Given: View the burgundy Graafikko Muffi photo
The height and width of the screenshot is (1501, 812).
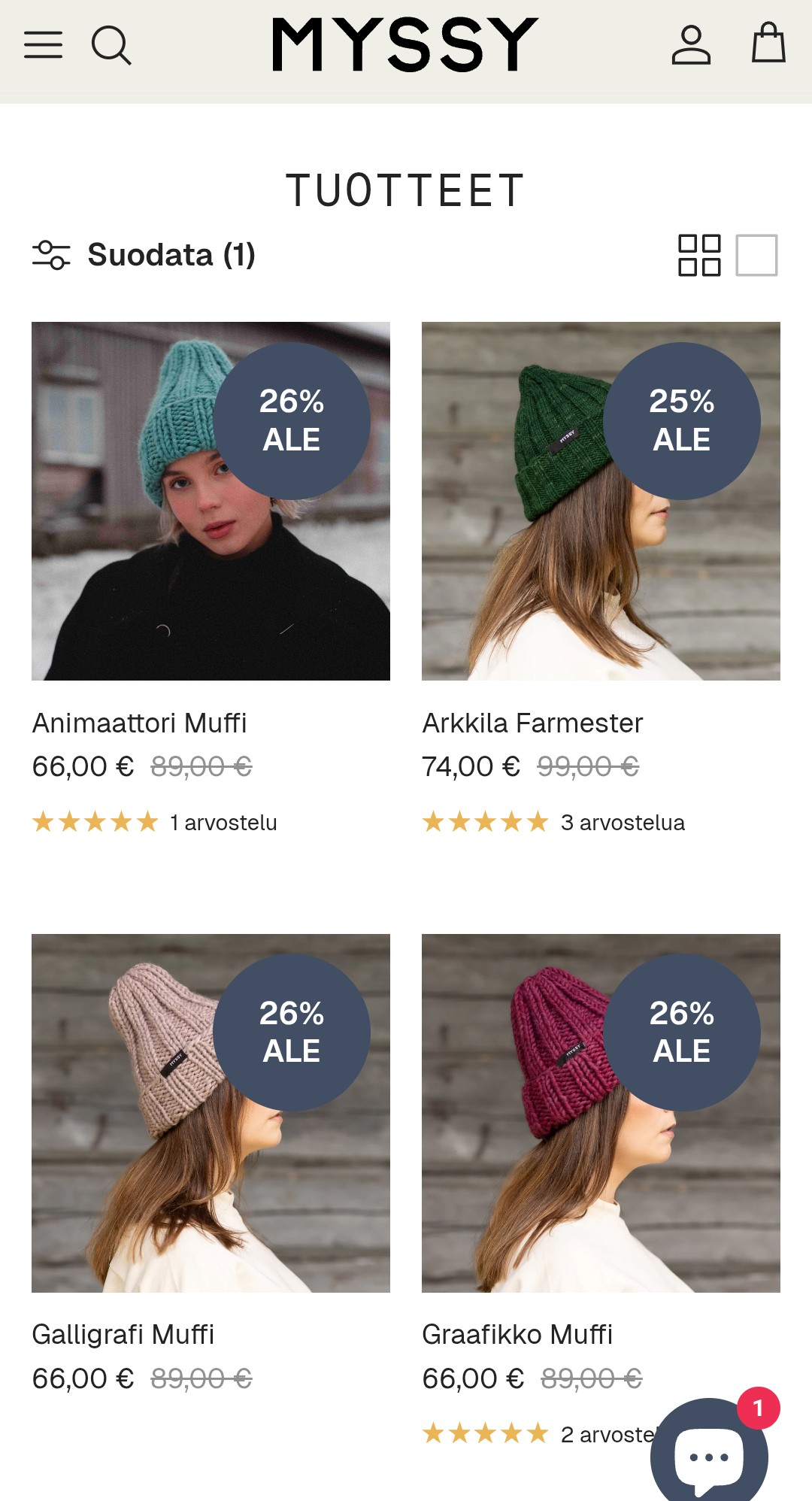Looking at the screenshot, I should click(601, 1113).
